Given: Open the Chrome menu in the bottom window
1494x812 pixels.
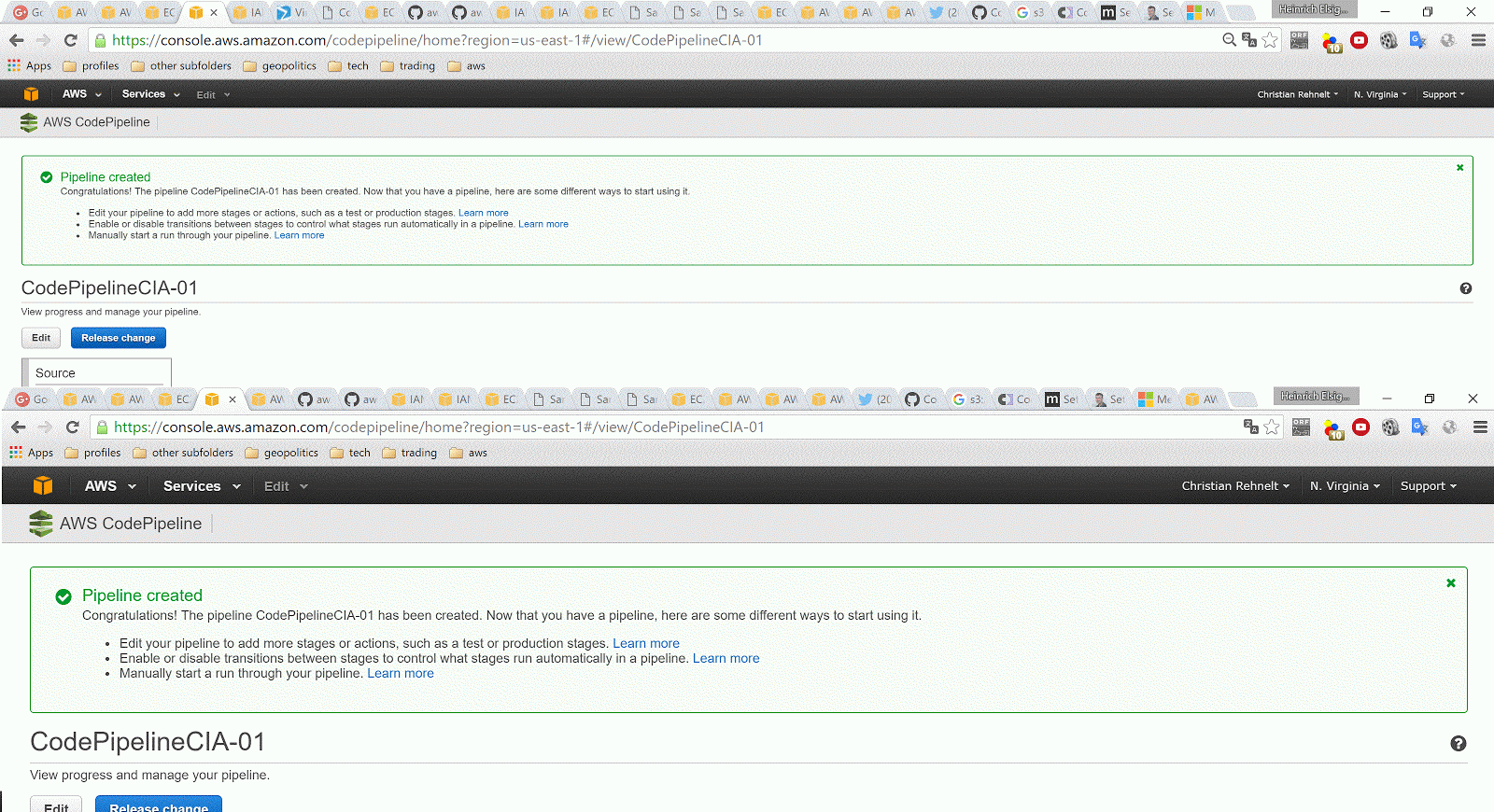Looking at the screenshot, I should pos(1480,427).
